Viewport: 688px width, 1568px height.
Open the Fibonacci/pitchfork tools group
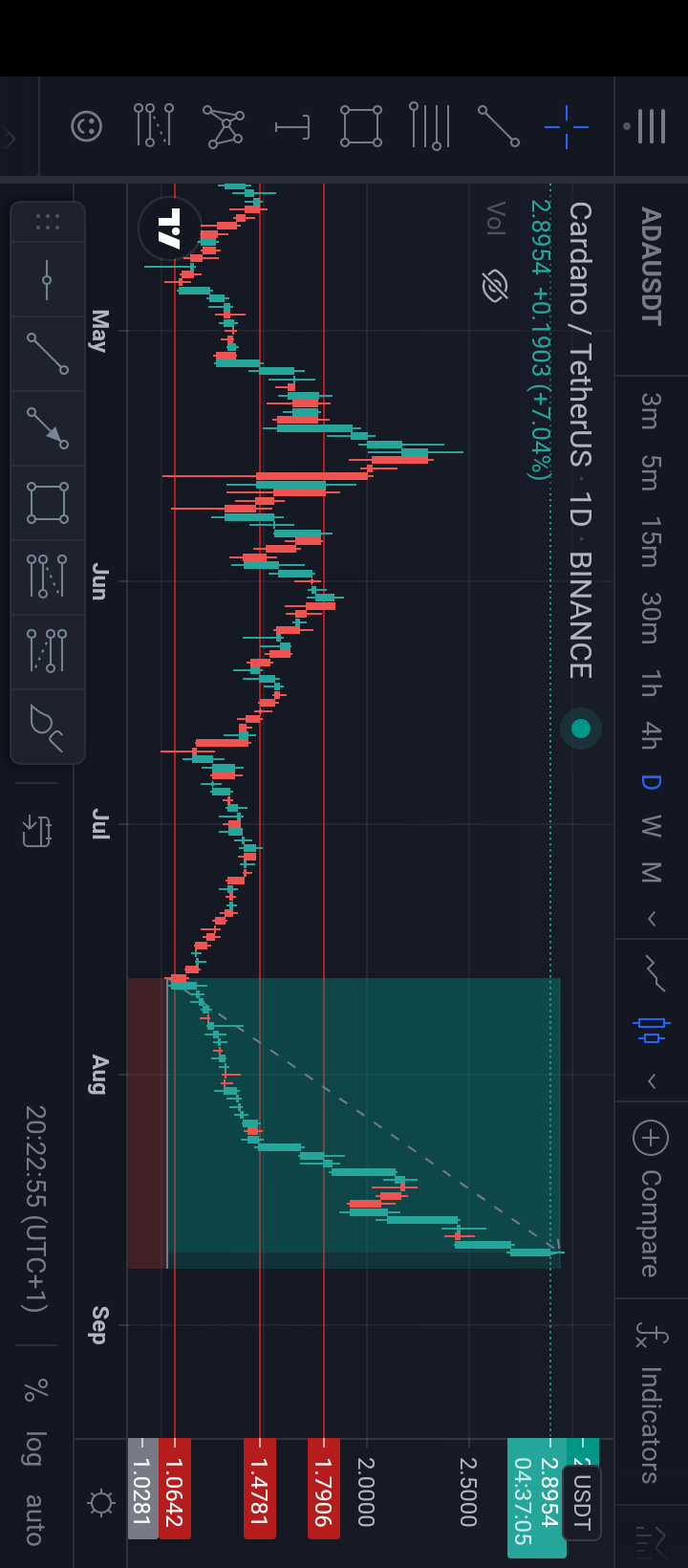[x=429, y=126]
